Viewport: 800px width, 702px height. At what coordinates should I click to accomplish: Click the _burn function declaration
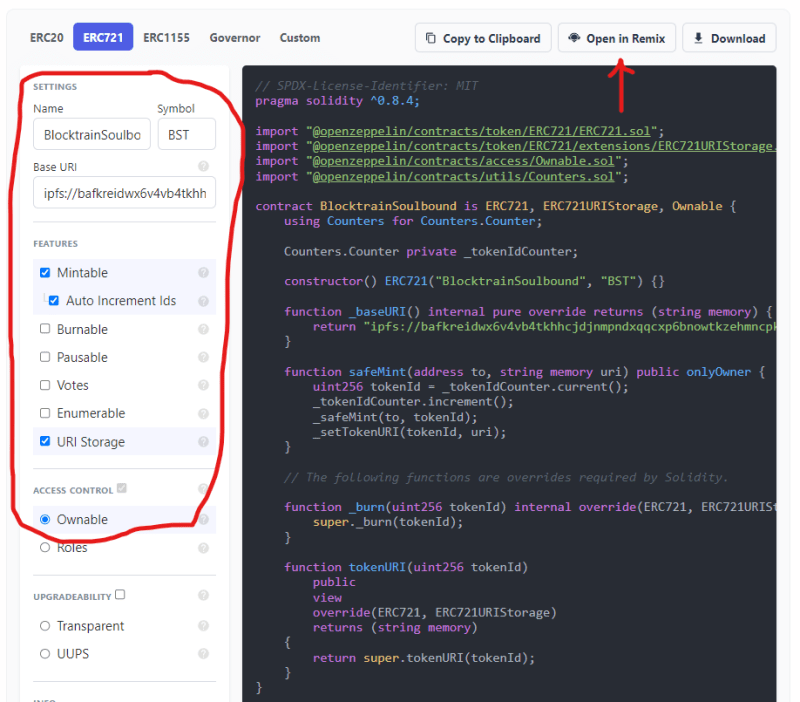[530, 507]
